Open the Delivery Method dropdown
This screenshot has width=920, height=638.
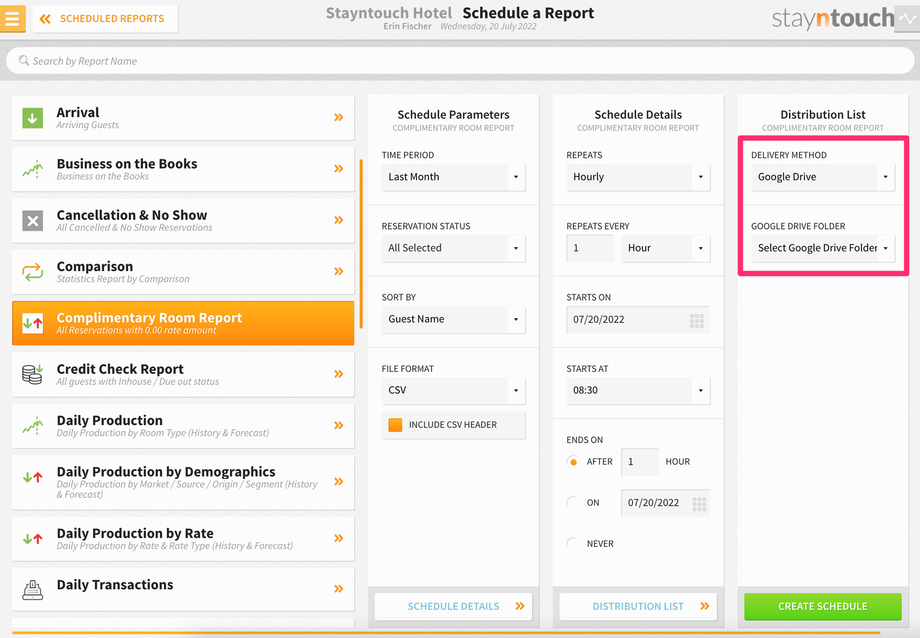(823, 177)
